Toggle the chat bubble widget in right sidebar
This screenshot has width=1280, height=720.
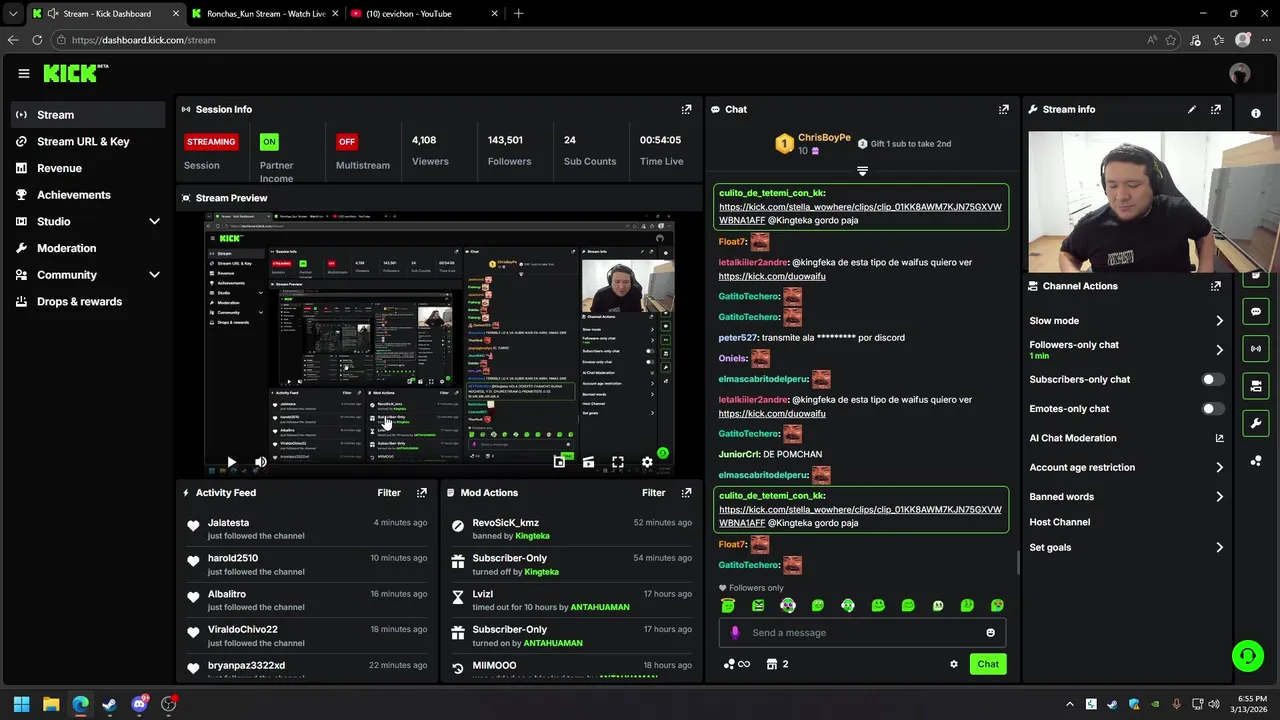coord(1256,312)
